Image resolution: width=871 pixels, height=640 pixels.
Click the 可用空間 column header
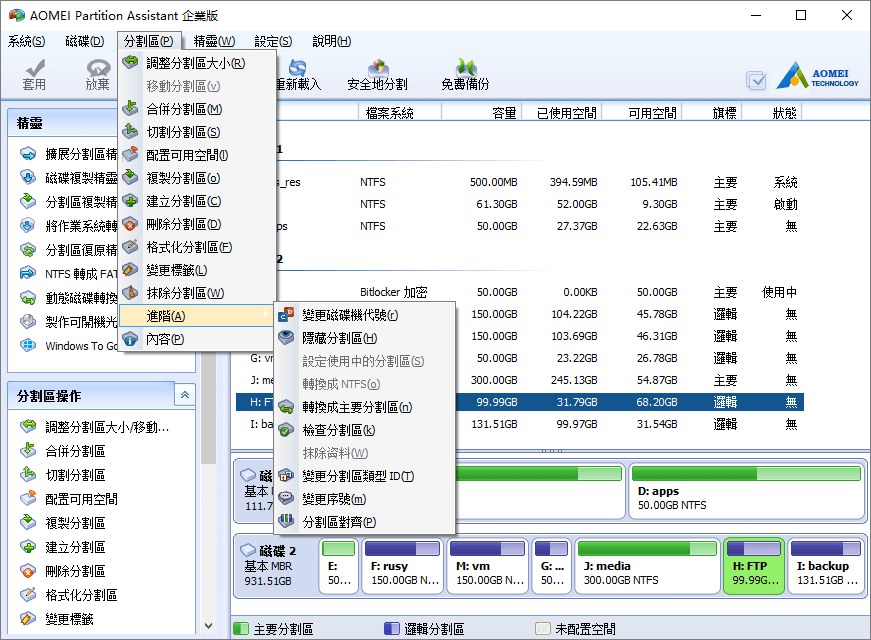coord(652,113)
